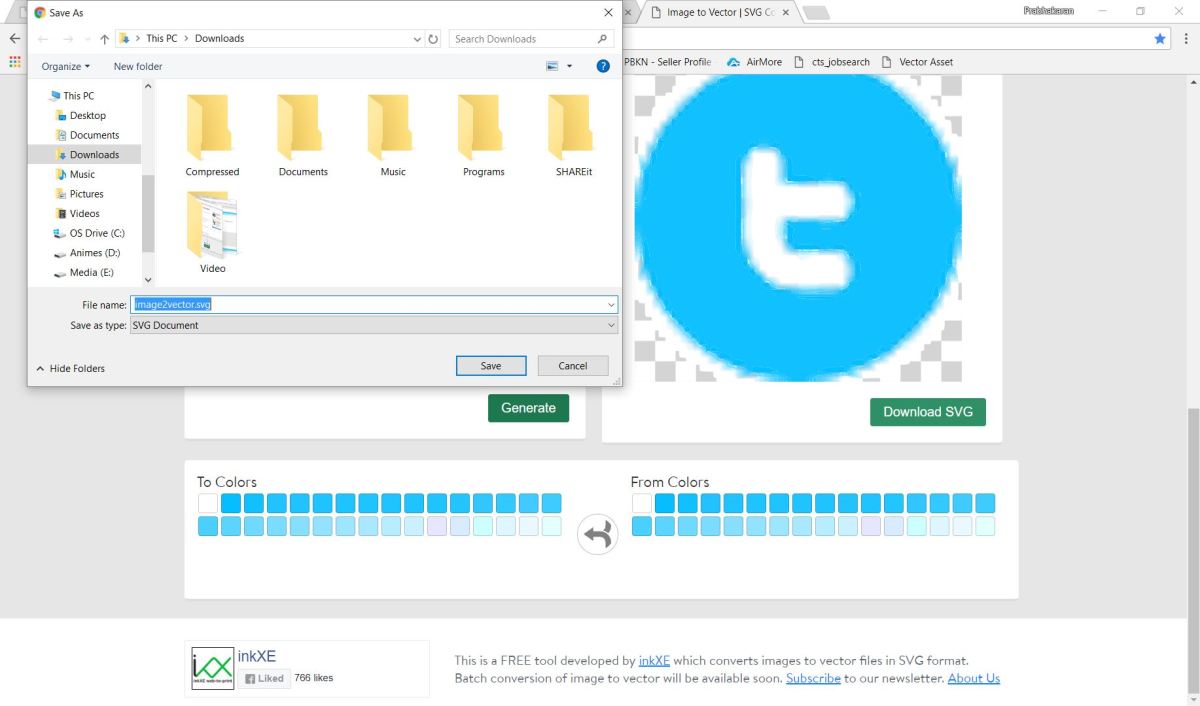Click the Up one level arrow
This screenshot has width=1200, height=706.
click(104, 39)
